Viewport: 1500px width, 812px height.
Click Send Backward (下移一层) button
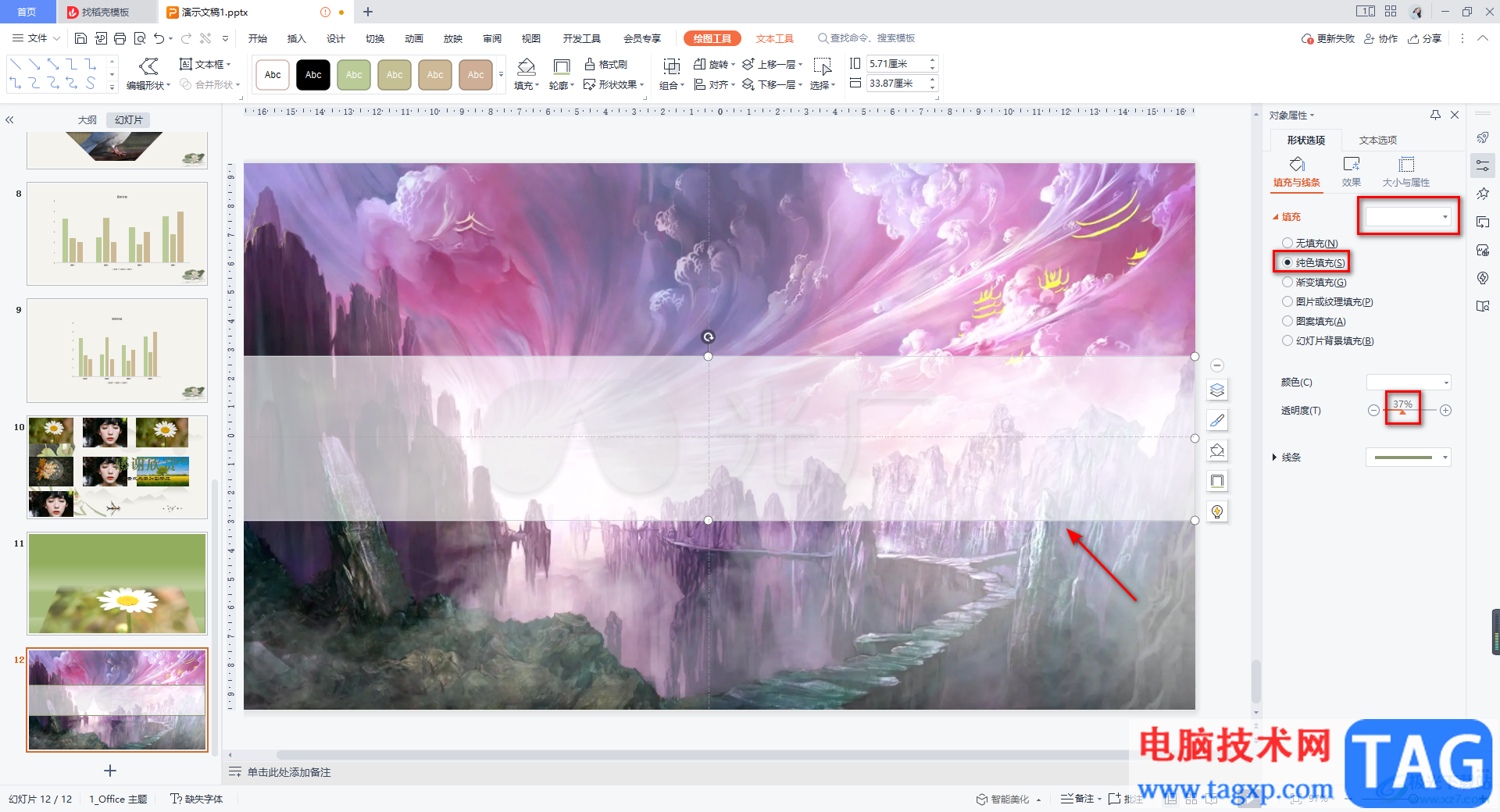click(x=772, y=84)
